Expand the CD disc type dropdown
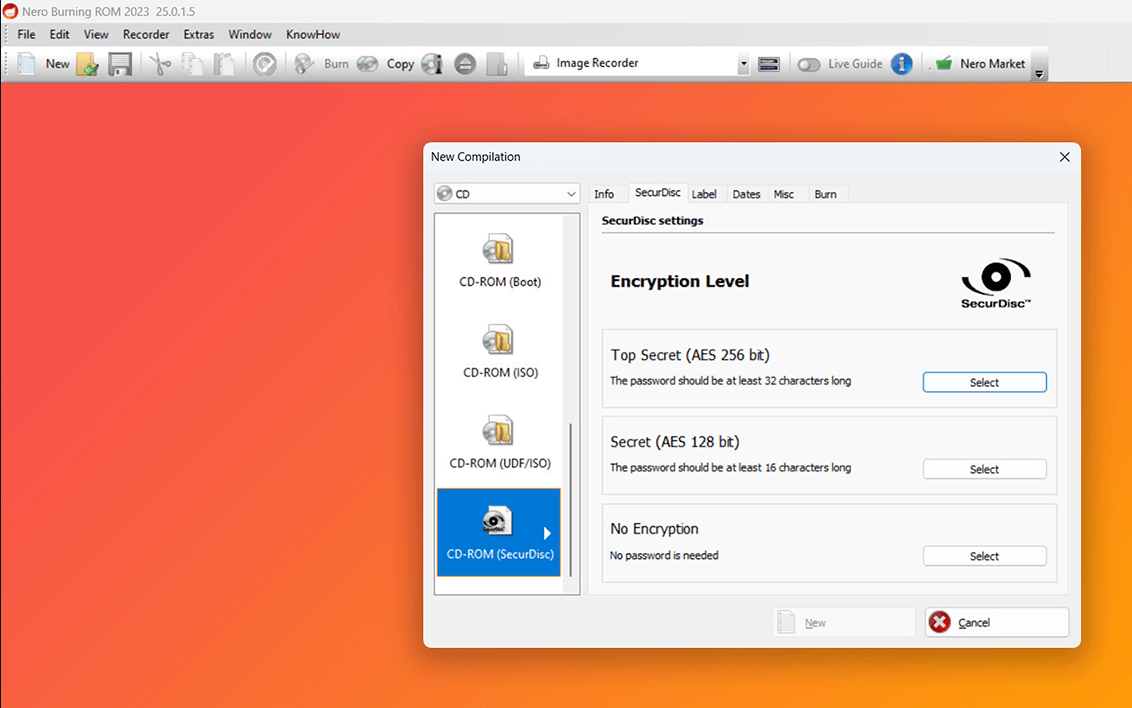This screenshot has height=708, width=1132. 507,193
